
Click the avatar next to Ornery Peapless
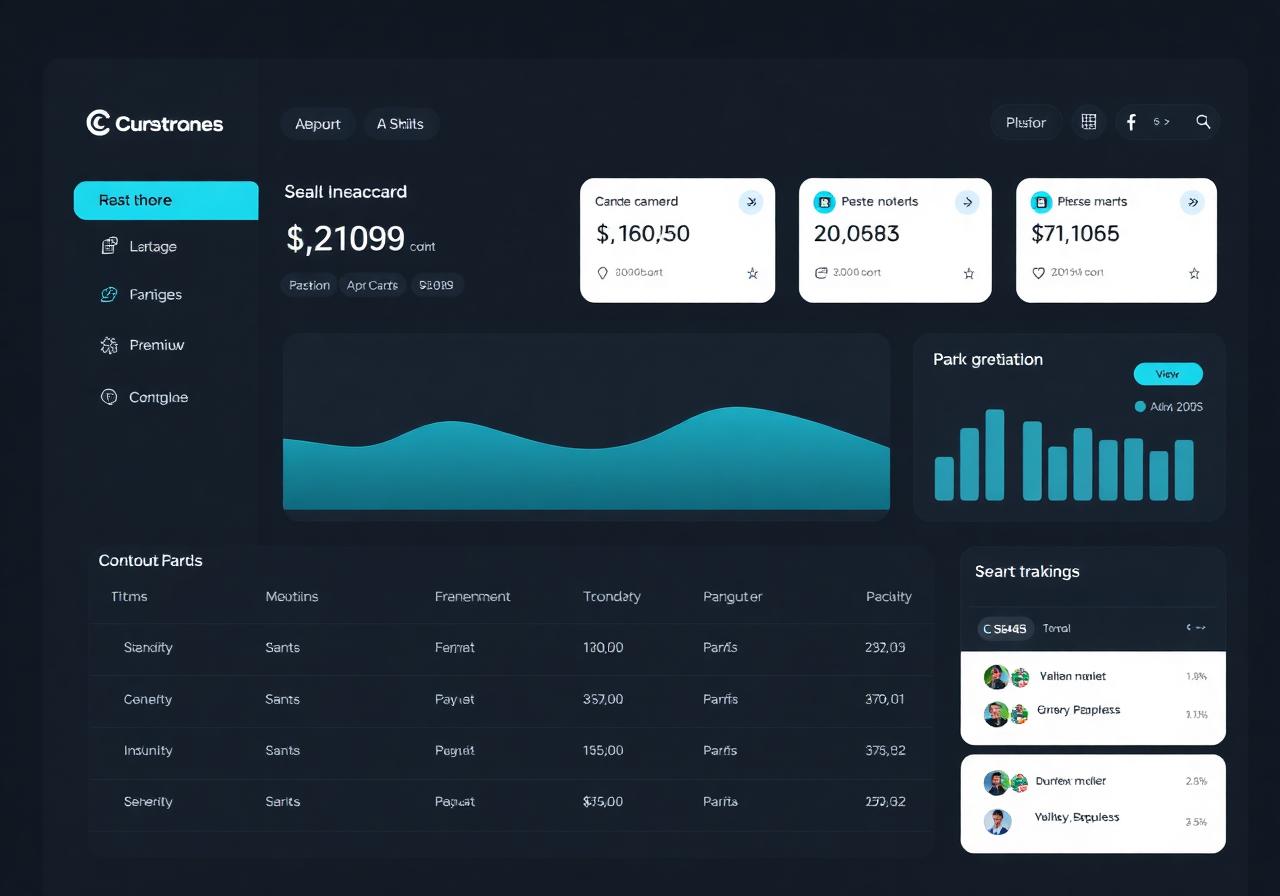coord(996,714)
